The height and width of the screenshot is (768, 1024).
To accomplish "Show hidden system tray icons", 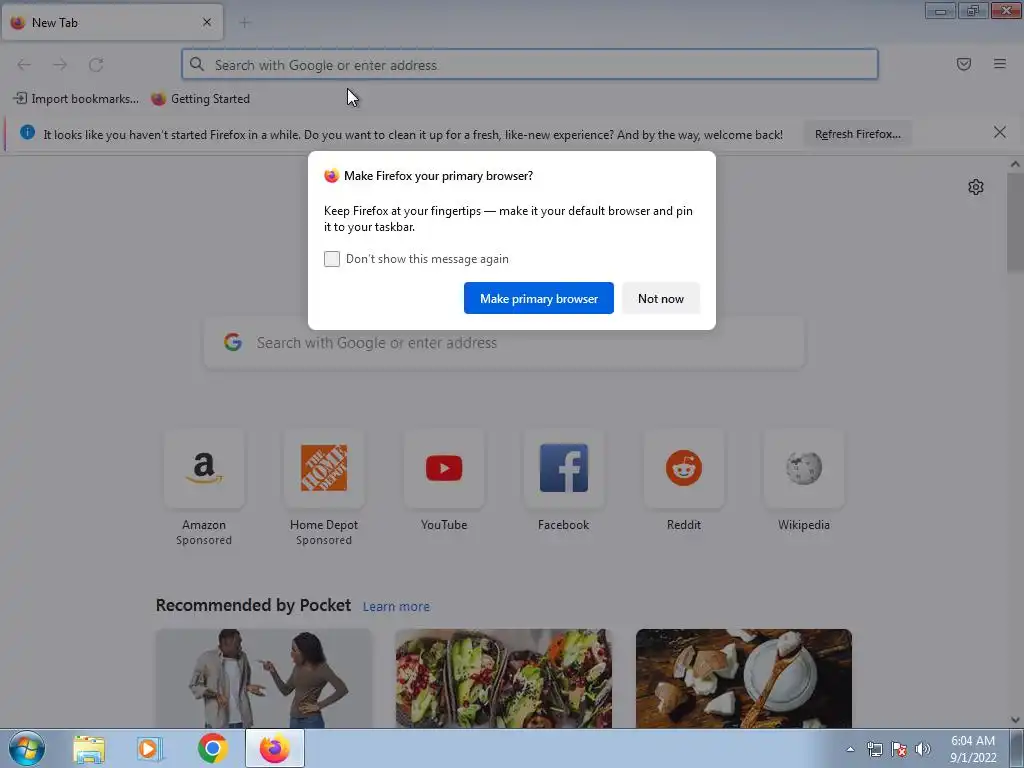I will 850,750.
